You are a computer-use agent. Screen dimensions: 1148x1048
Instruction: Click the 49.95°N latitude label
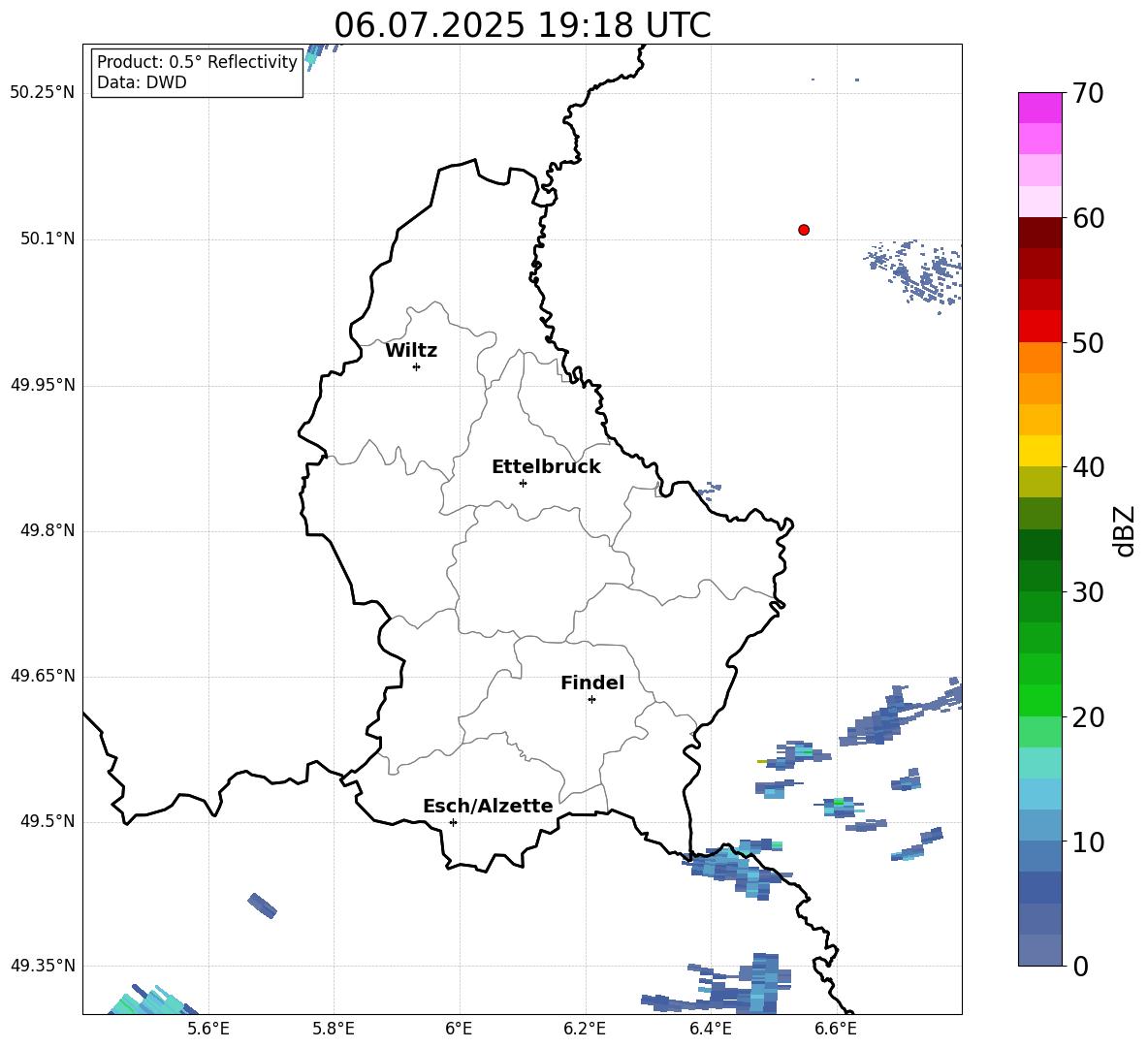coord(43,385)
